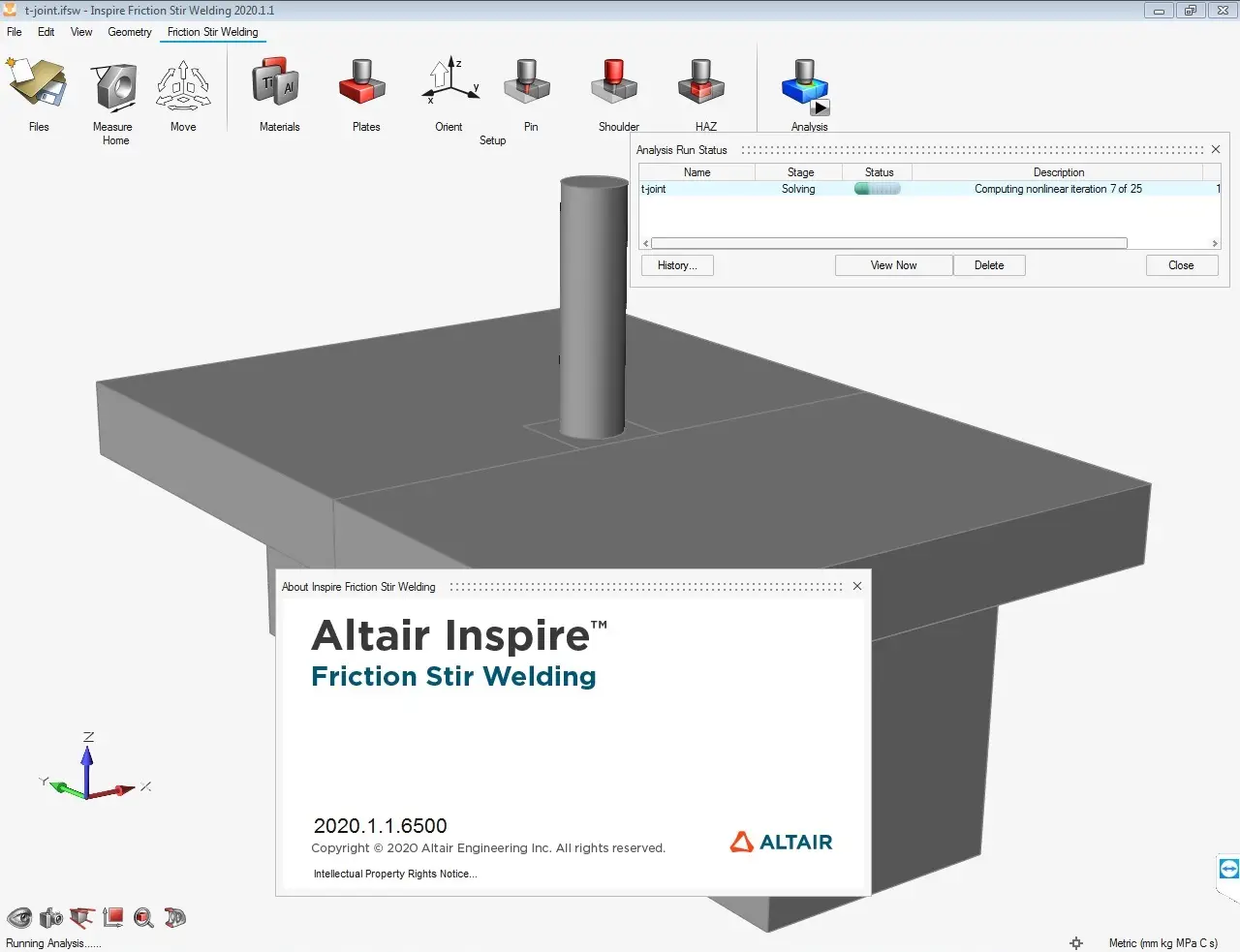Viewport: 1240px width, 952px height.
Task: Click the camera snapshot view icon
Action: (51, 917)
